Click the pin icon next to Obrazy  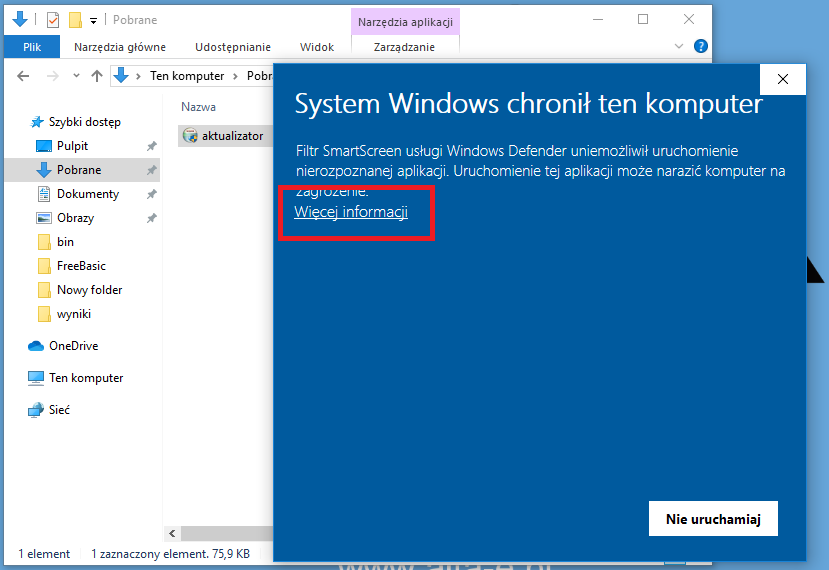(151, 218)
